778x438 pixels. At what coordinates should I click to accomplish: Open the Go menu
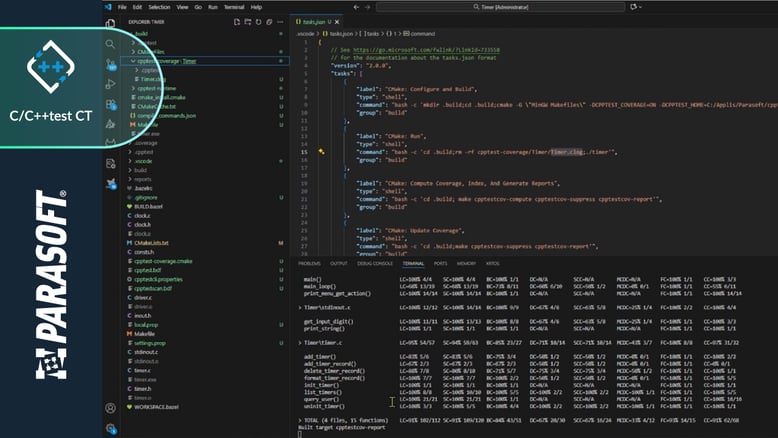point(198,7)
